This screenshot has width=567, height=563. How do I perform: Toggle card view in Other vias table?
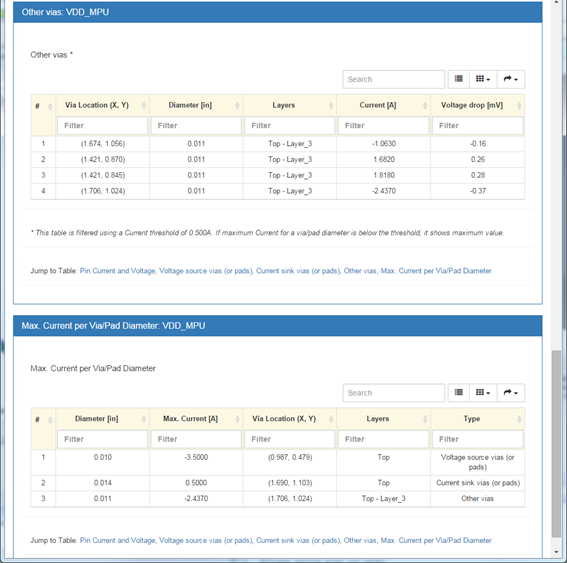click(x=459, y=79)
